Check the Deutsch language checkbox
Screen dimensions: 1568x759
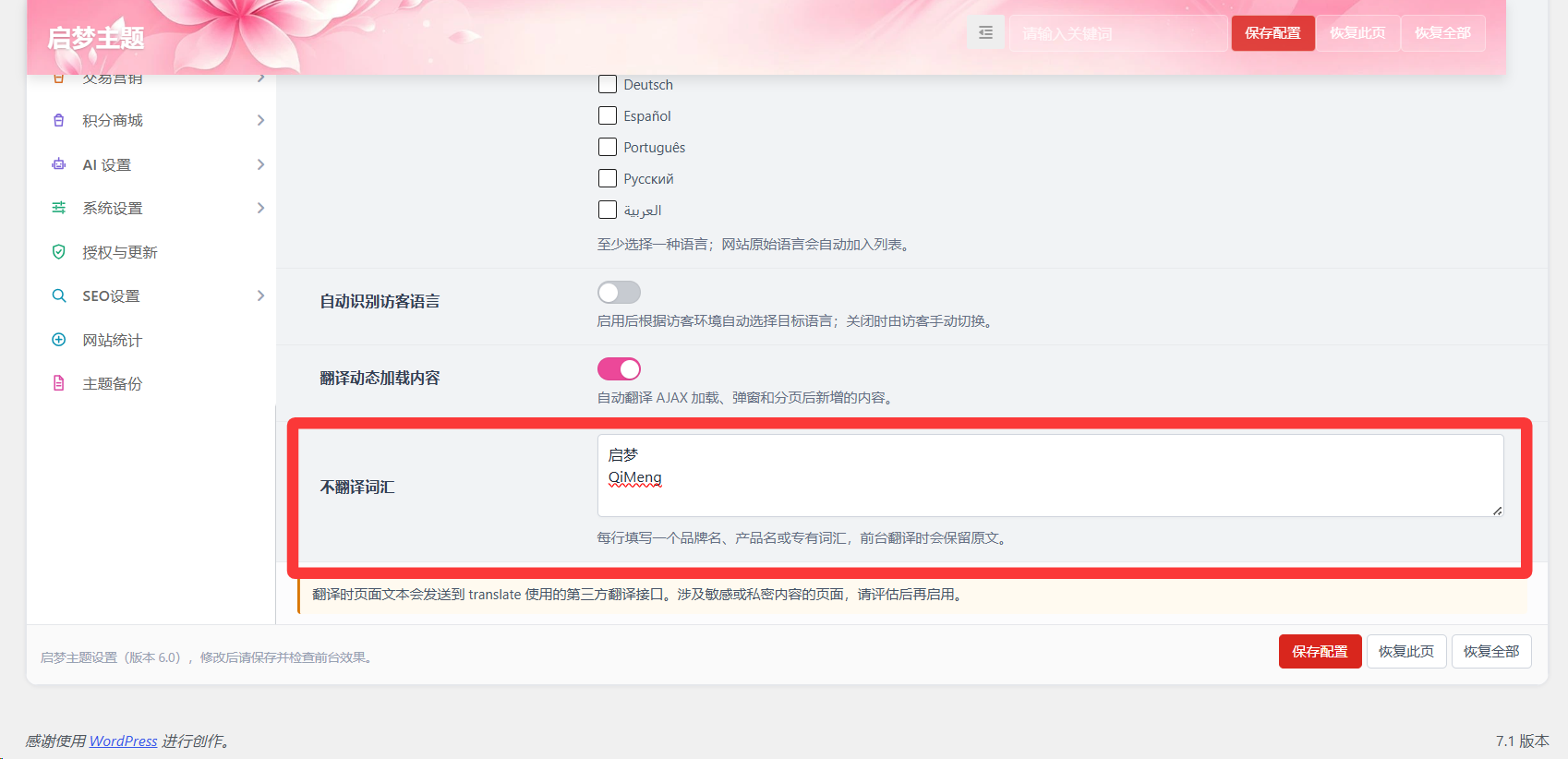pos(608,84)
